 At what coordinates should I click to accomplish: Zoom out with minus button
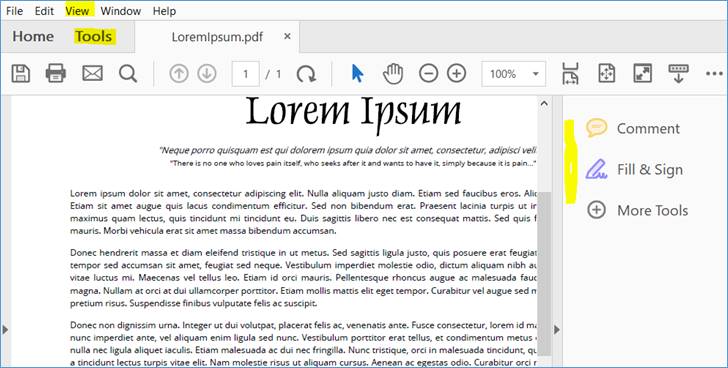(429, 73)
